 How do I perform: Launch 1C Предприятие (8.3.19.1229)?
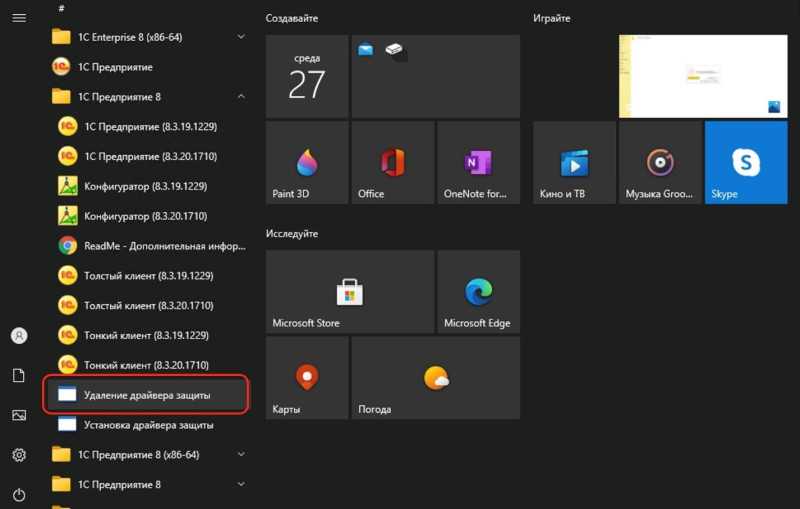(148, 126)
